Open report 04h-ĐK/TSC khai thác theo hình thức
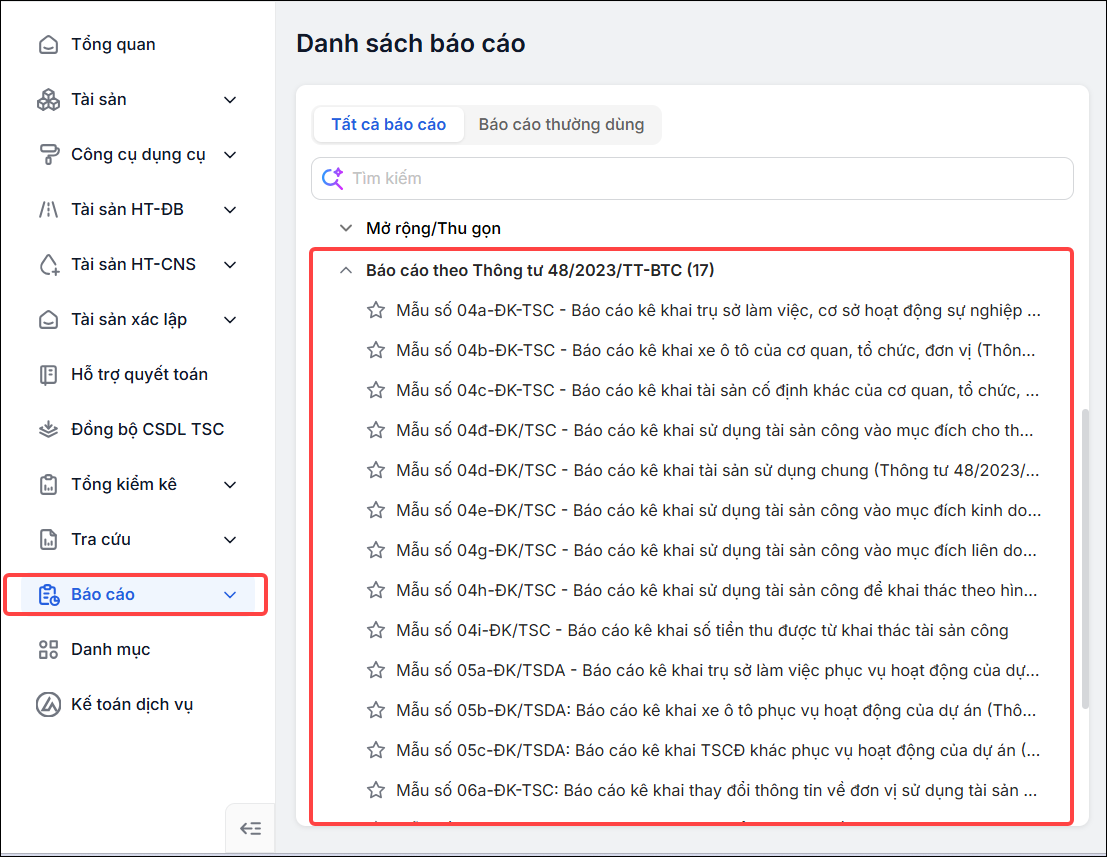Screen dimensions: 1107x857 tap(717, 590)
